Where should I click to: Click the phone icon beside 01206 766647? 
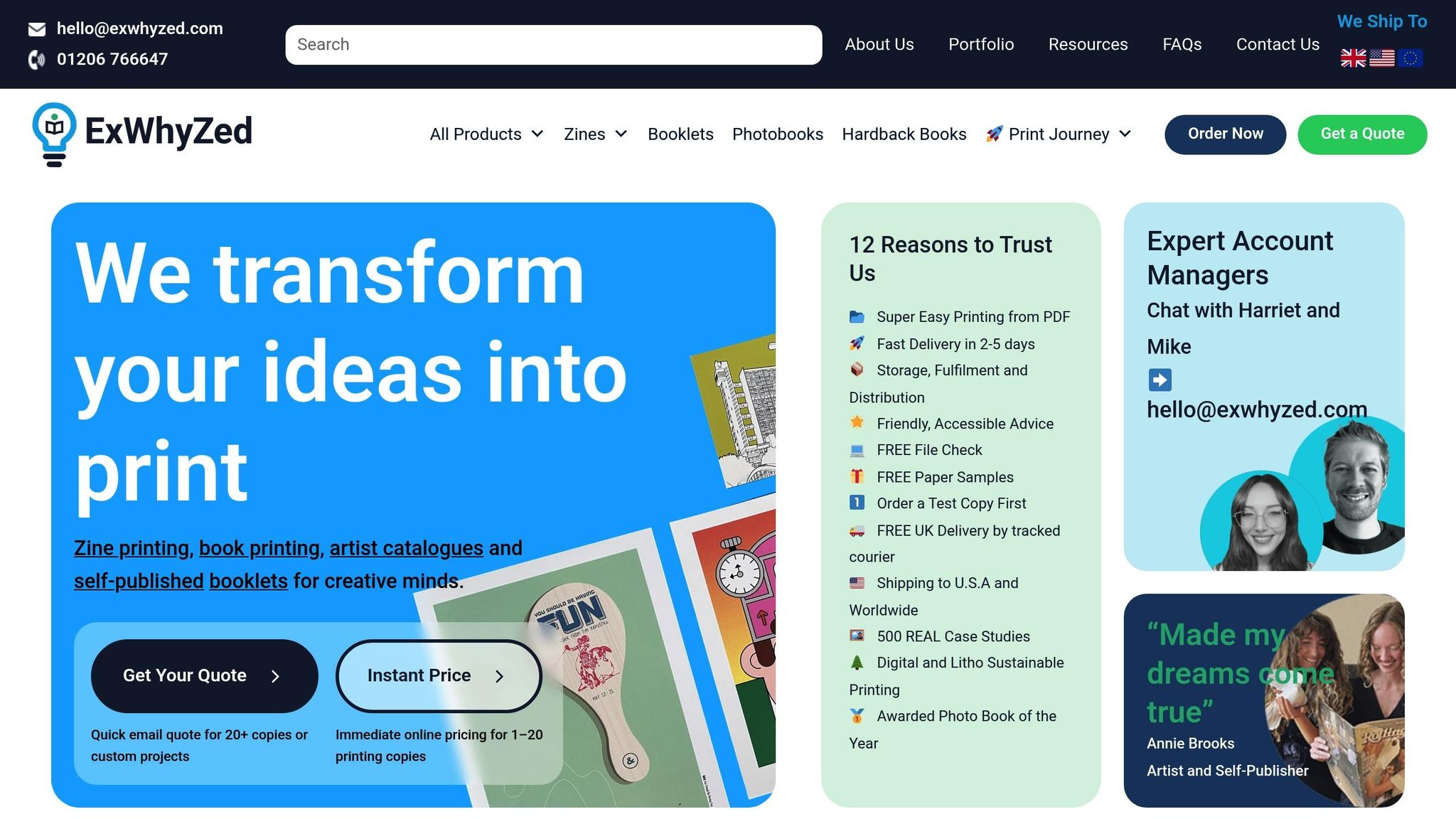click(x=37, y=60)
